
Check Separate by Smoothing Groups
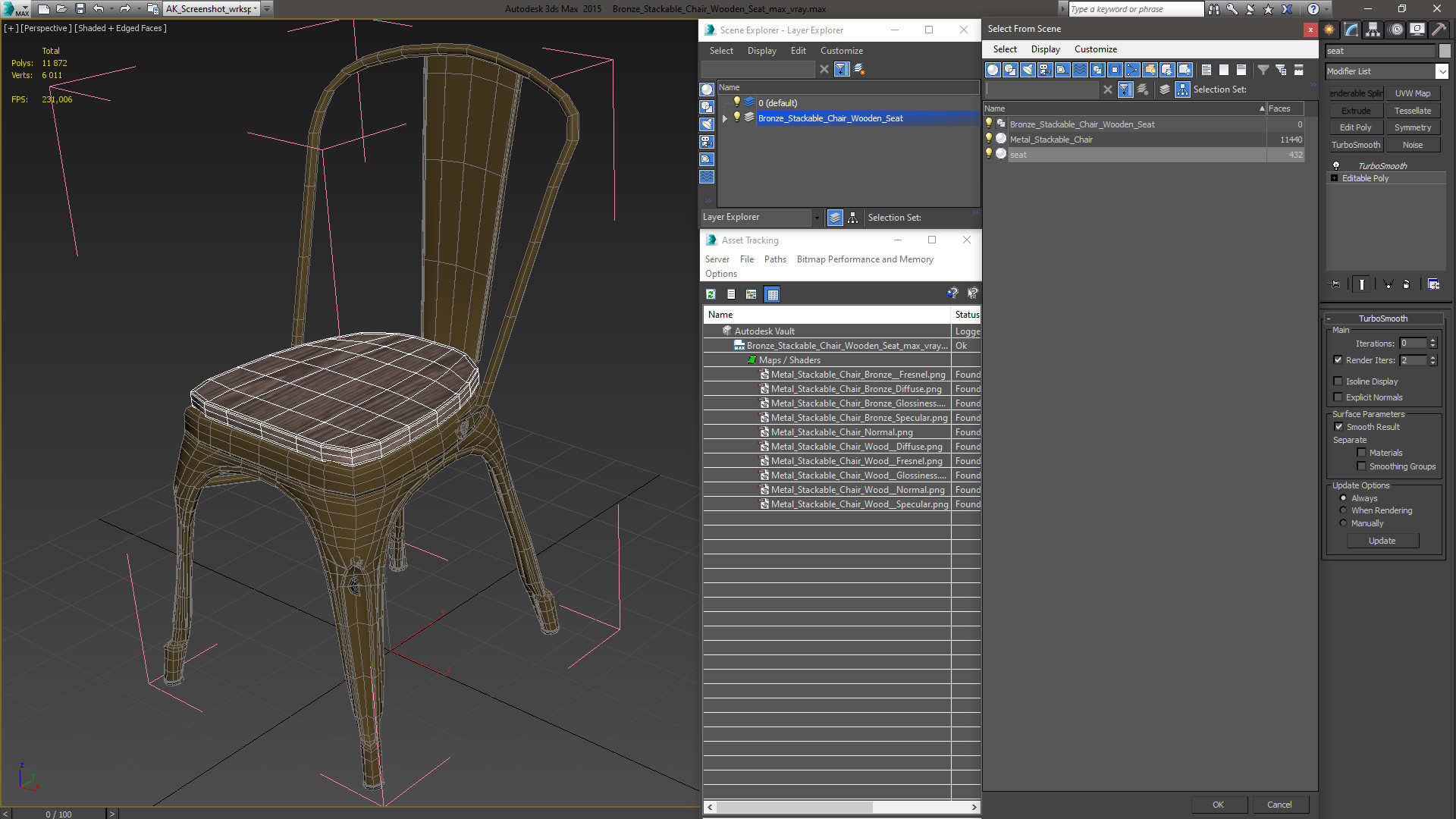click(x=1361, y=466)
